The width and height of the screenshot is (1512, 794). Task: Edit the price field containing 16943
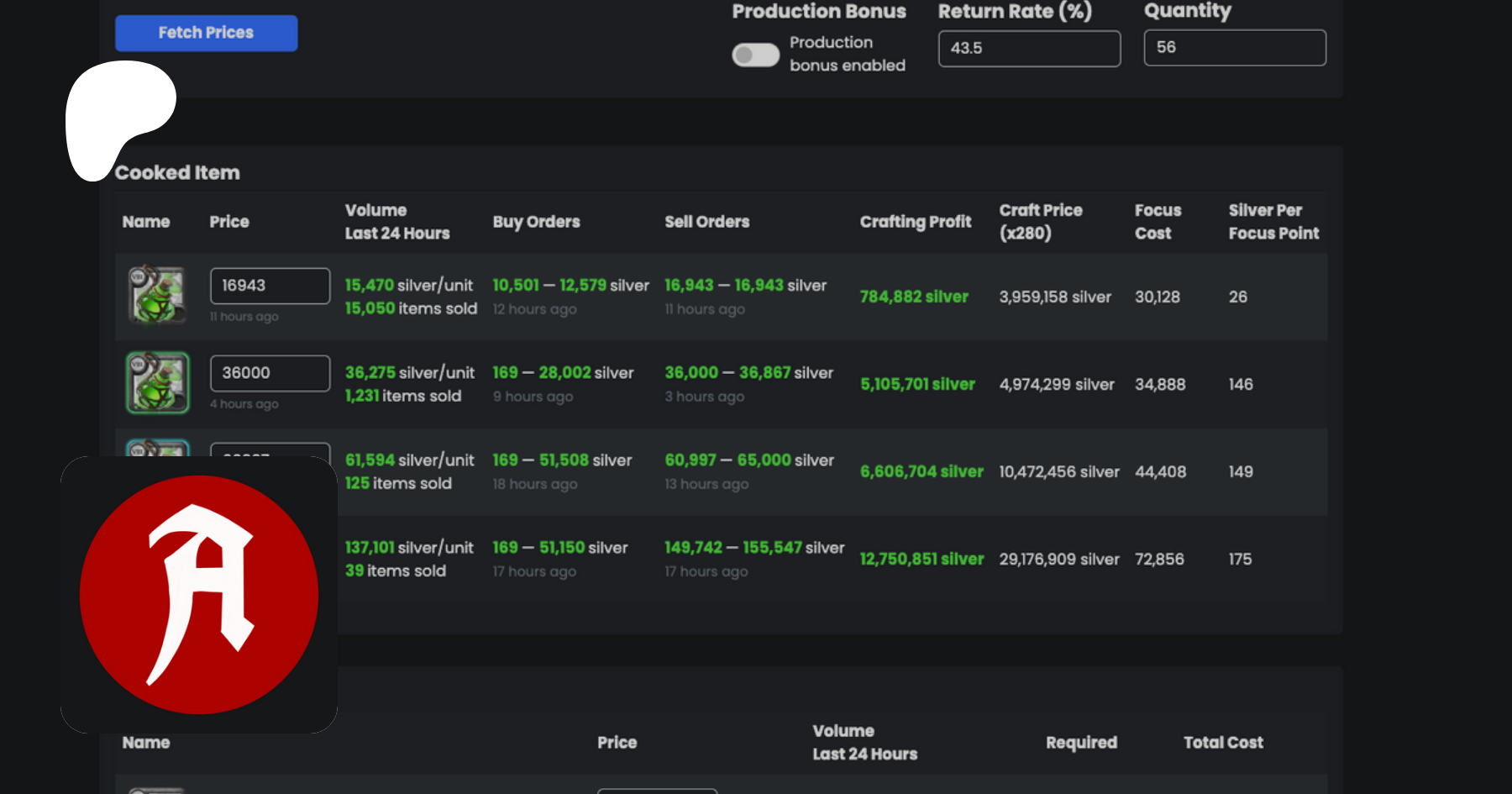click(x=269, y=286)
